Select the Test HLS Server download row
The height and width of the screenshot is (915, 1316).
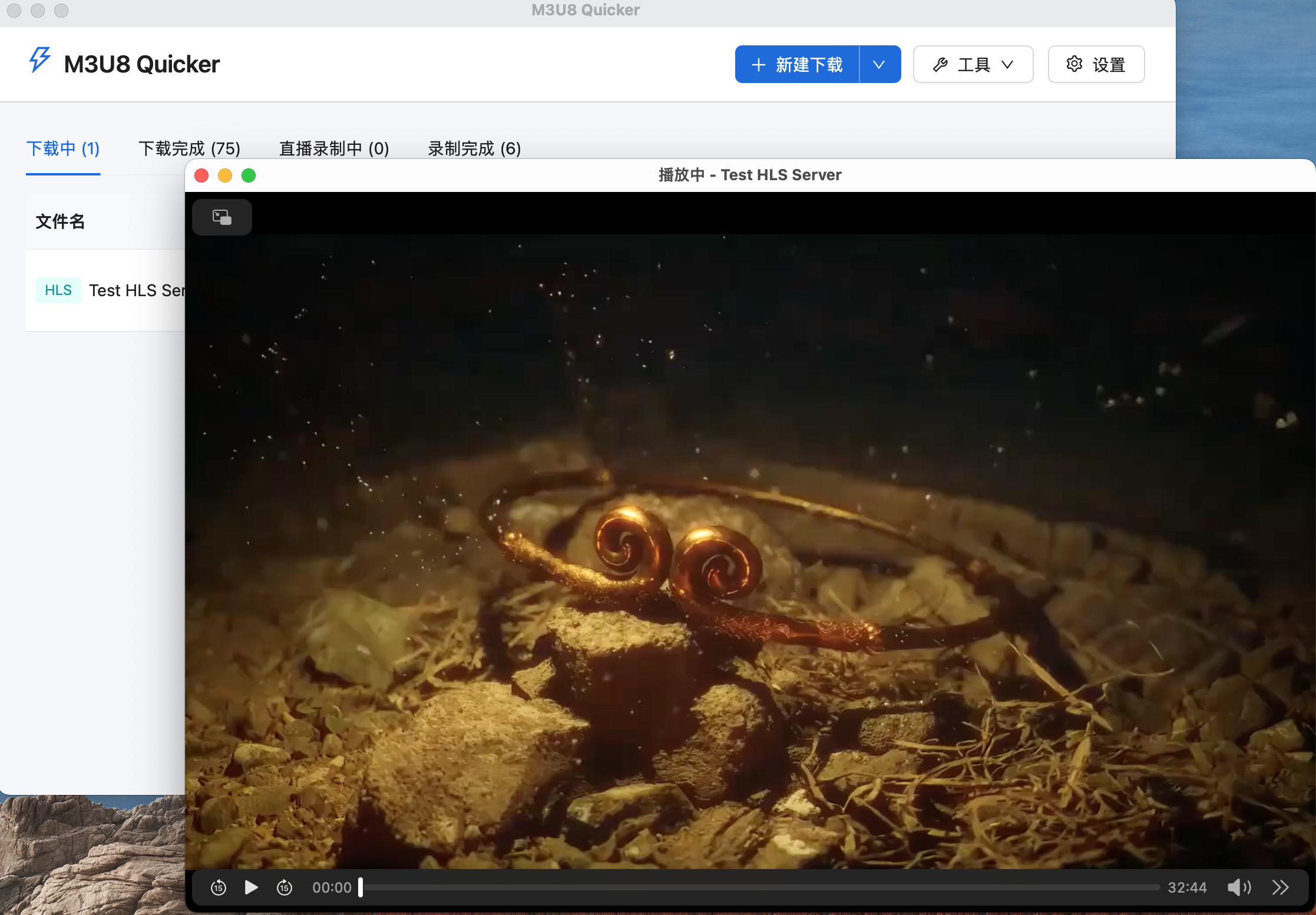(105, 290)
